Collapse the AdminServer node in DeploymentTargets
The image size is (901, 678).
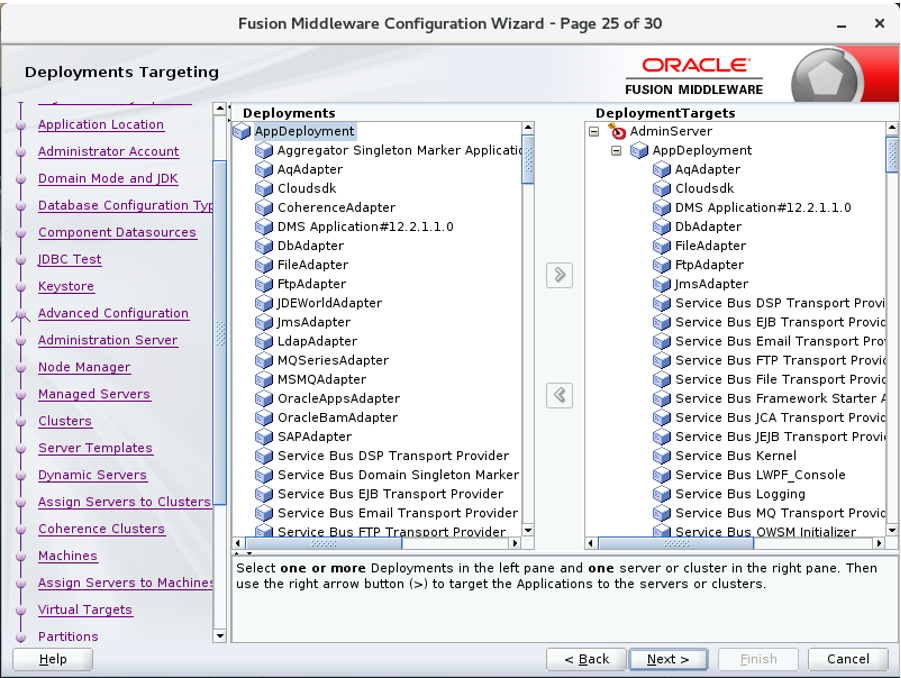594,132
